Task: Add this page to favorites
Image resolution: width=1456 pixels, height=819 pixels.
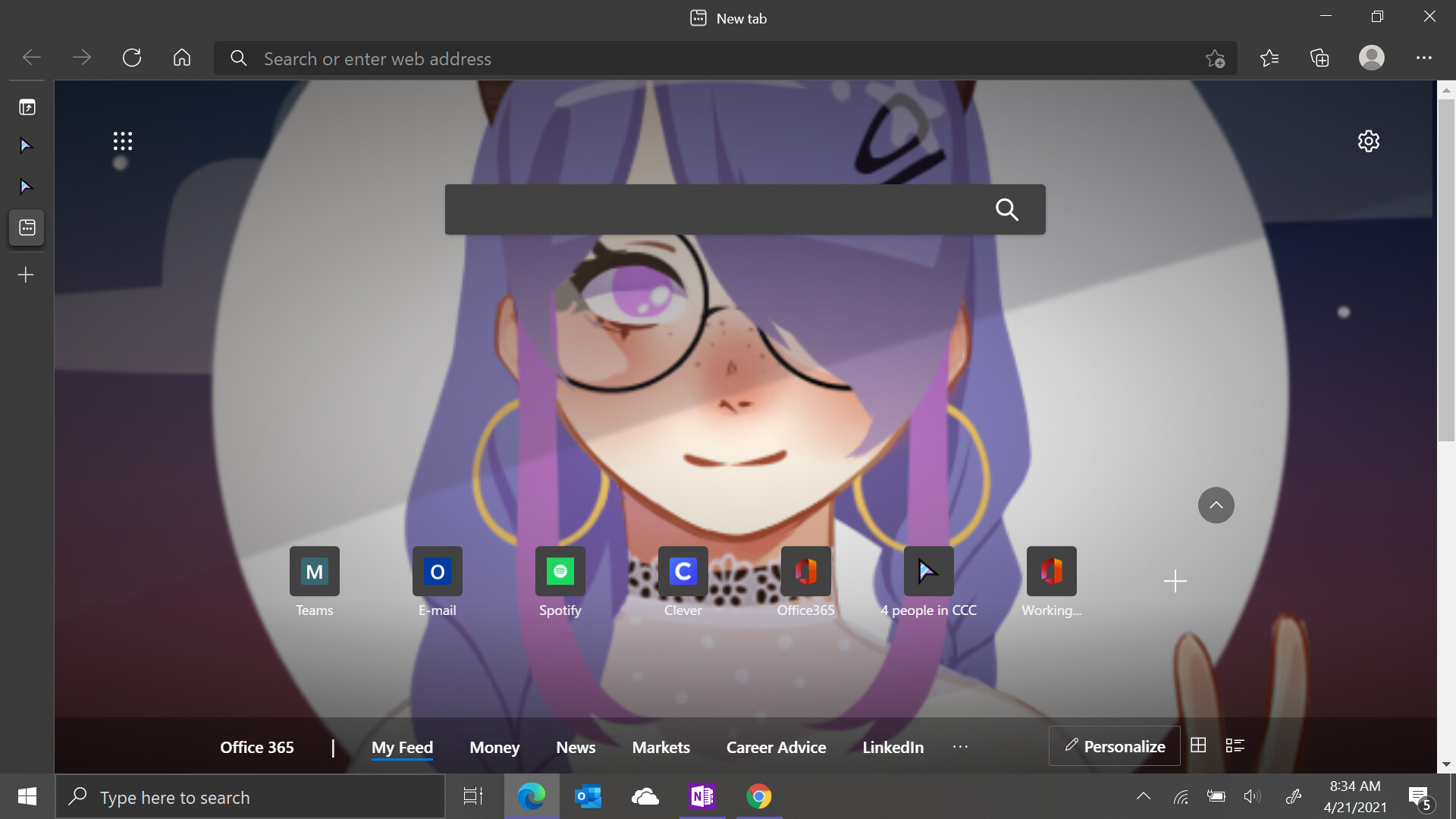Action: 1215,58
